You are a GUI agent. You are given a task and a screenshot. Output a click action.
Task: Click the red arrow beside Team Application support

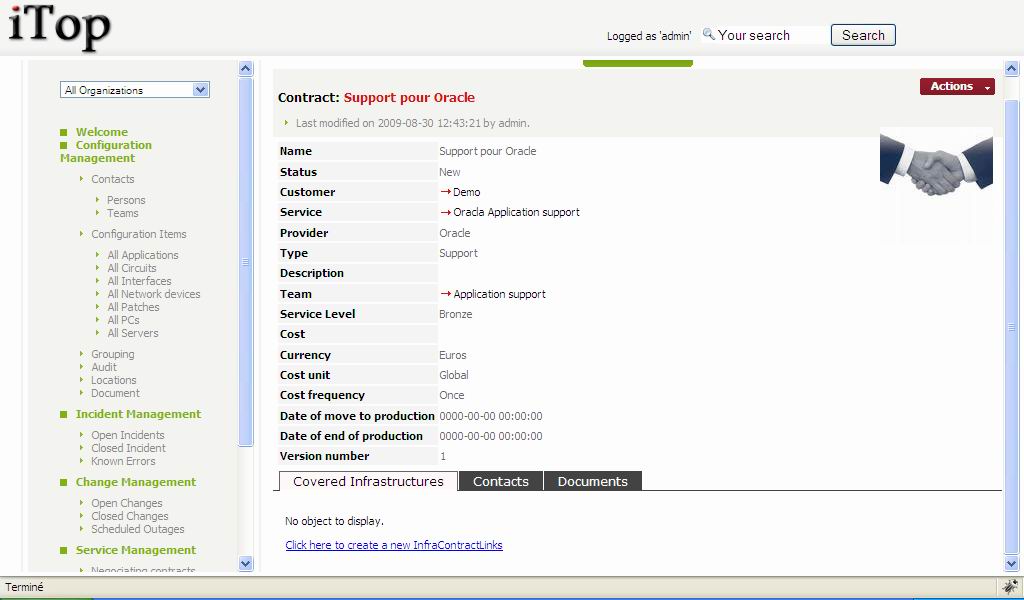pos(445,294)
